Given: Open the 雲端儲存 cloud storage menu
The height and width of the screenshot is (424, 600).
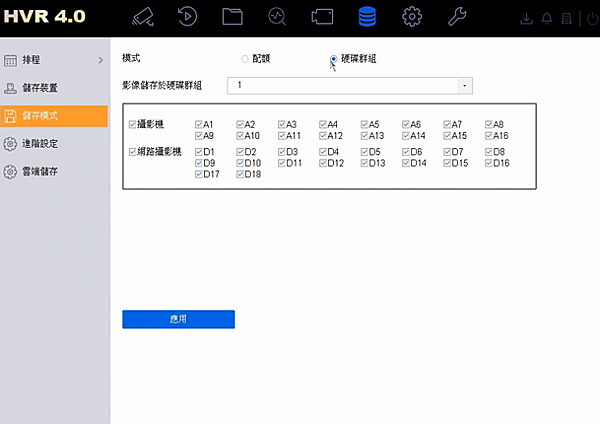Looking at the screenshot, I should point(54,171).
